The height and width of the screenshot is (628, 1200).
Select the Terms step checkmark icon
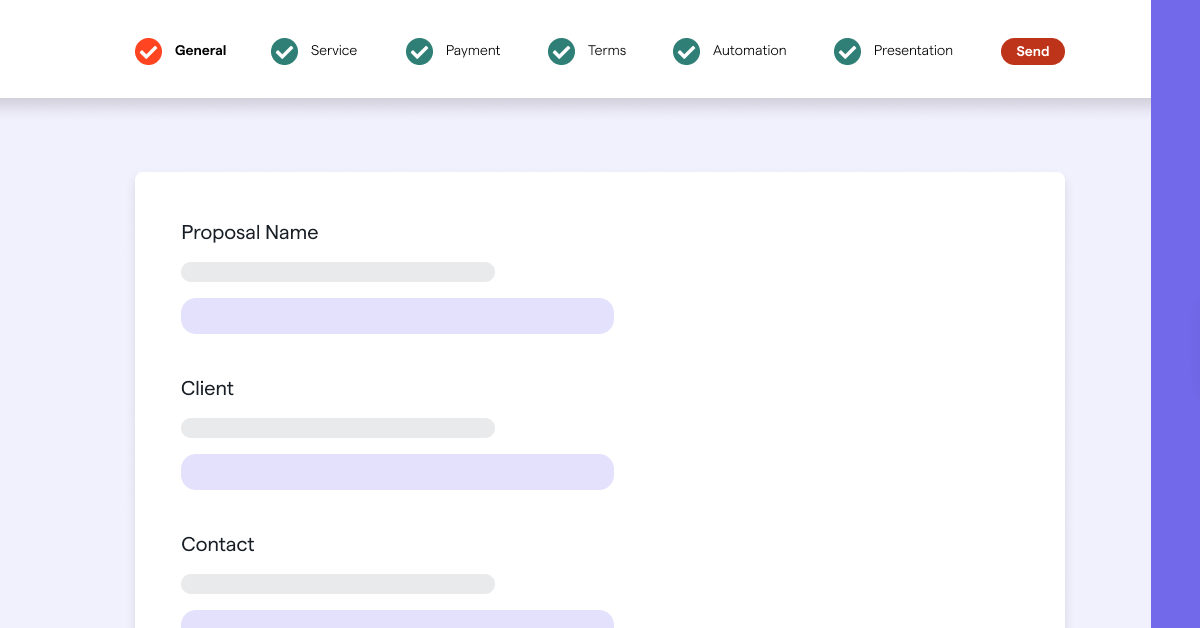pos(561,51)
